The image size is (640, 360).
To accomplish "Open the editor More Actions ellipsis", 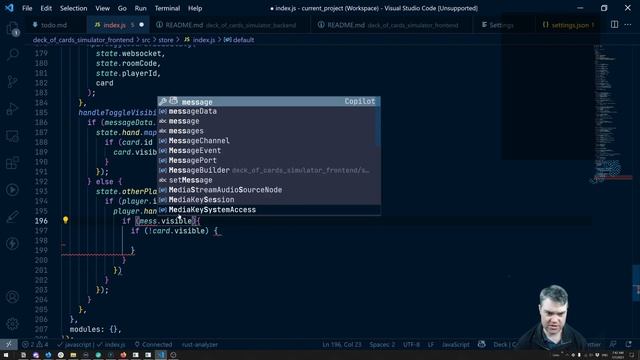I will tap(628, 24).
